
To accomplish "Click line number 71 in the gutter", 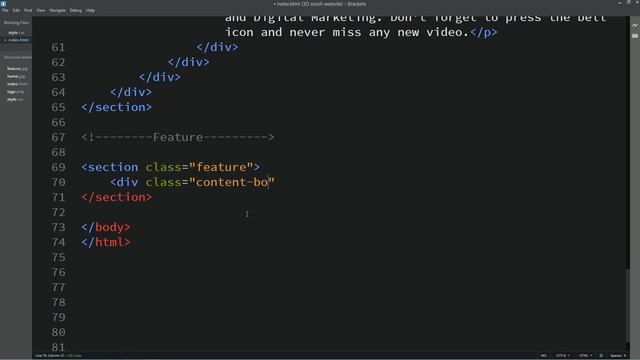I will point(58,197).
